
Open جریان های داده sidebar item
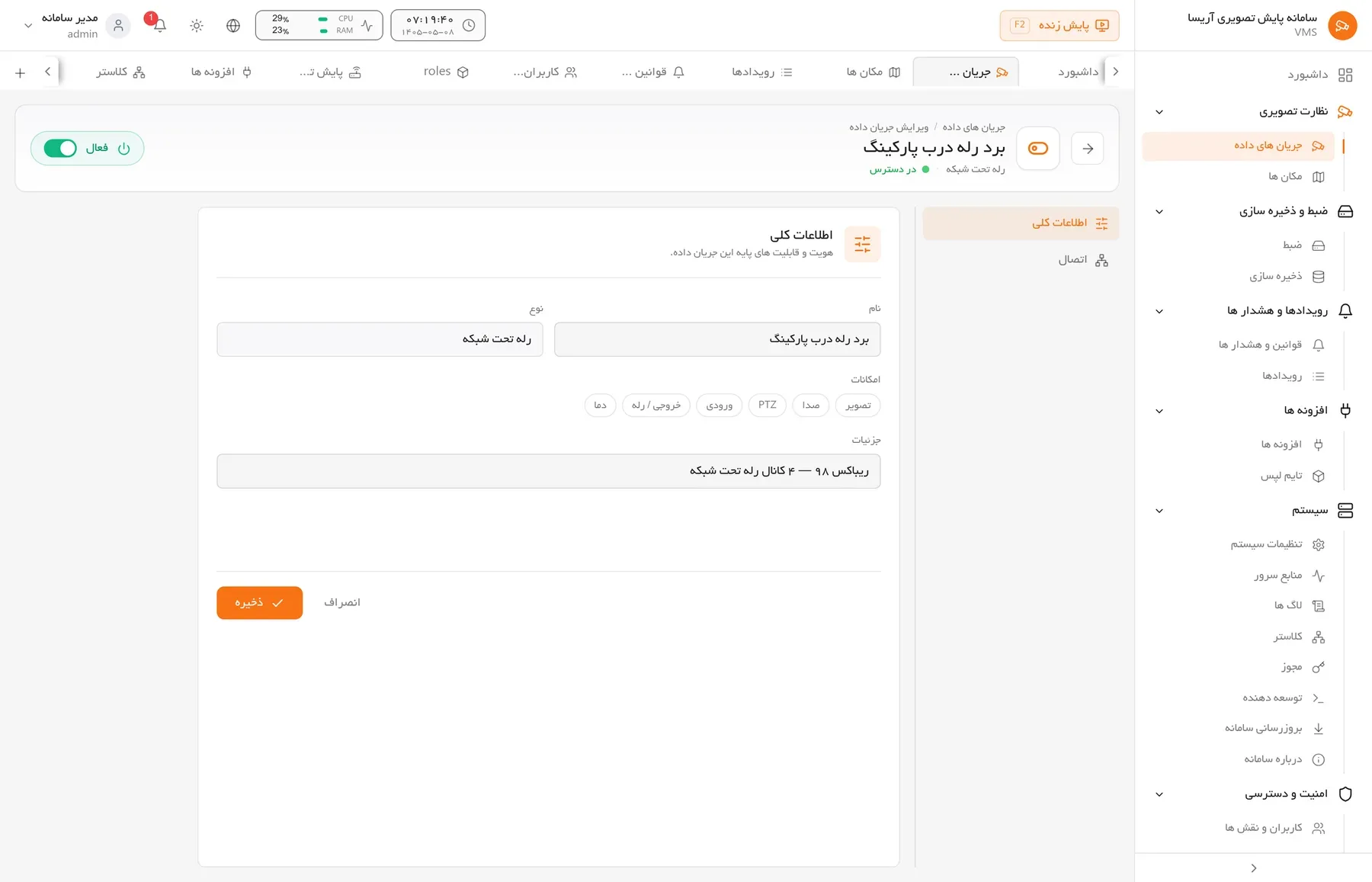(x=1239, y=146)
